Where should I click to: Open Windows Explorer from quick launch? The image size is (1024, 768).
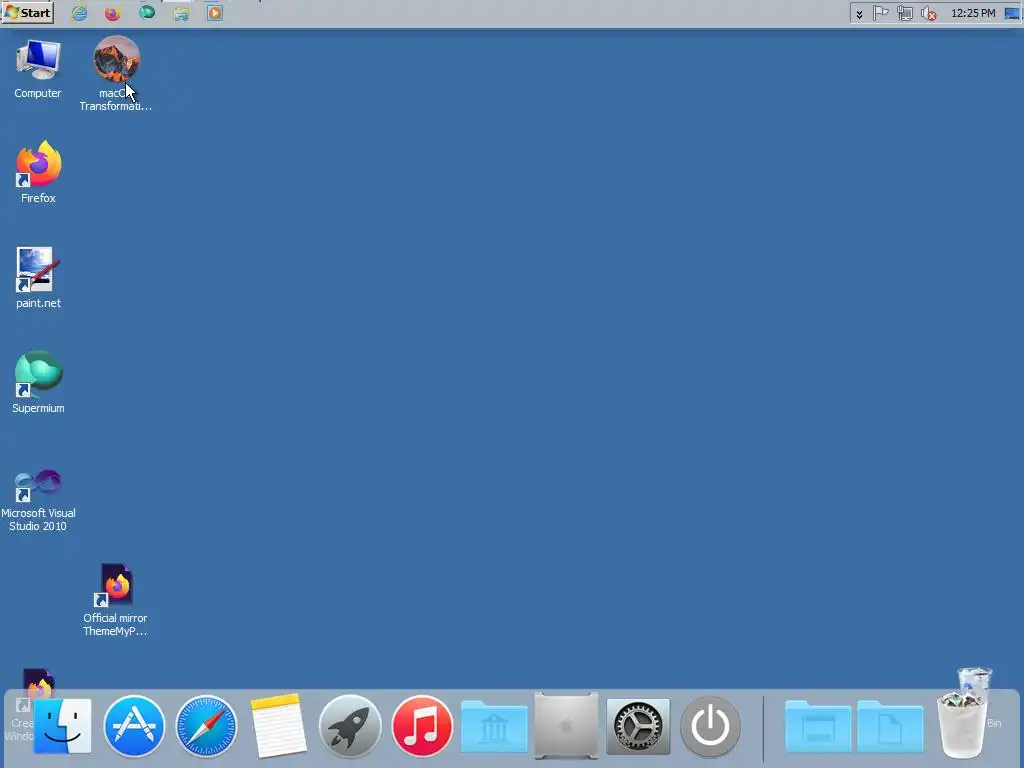tap(181, 14)
